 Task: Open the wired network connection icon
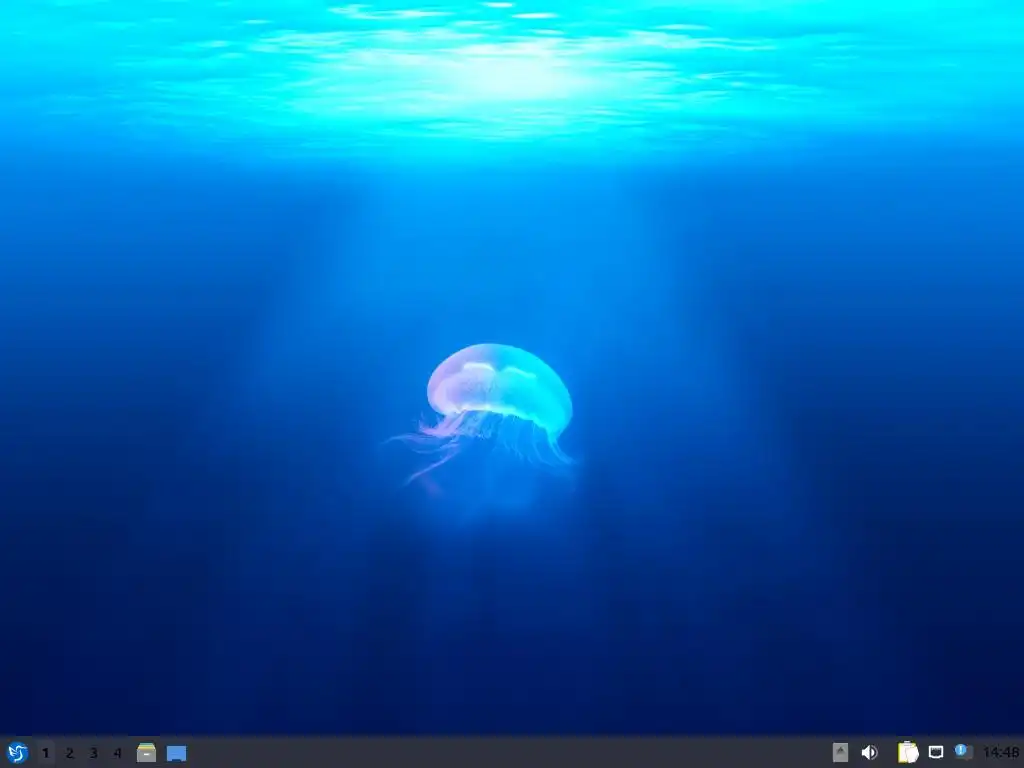(x=936, y=752)
